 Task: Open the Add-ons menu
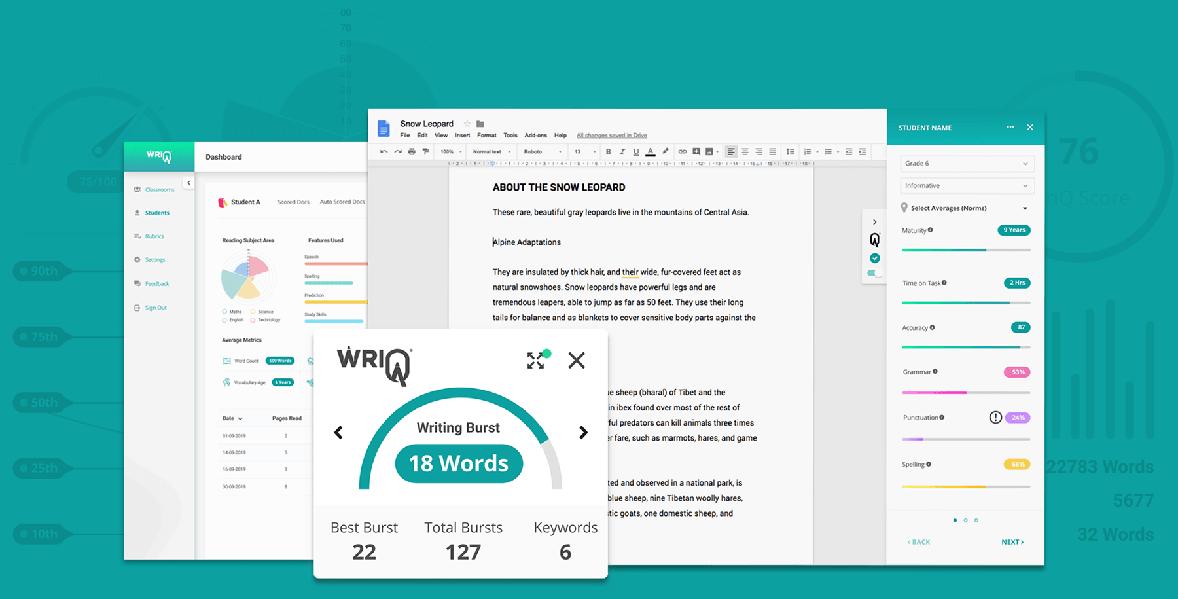(536, 135)
